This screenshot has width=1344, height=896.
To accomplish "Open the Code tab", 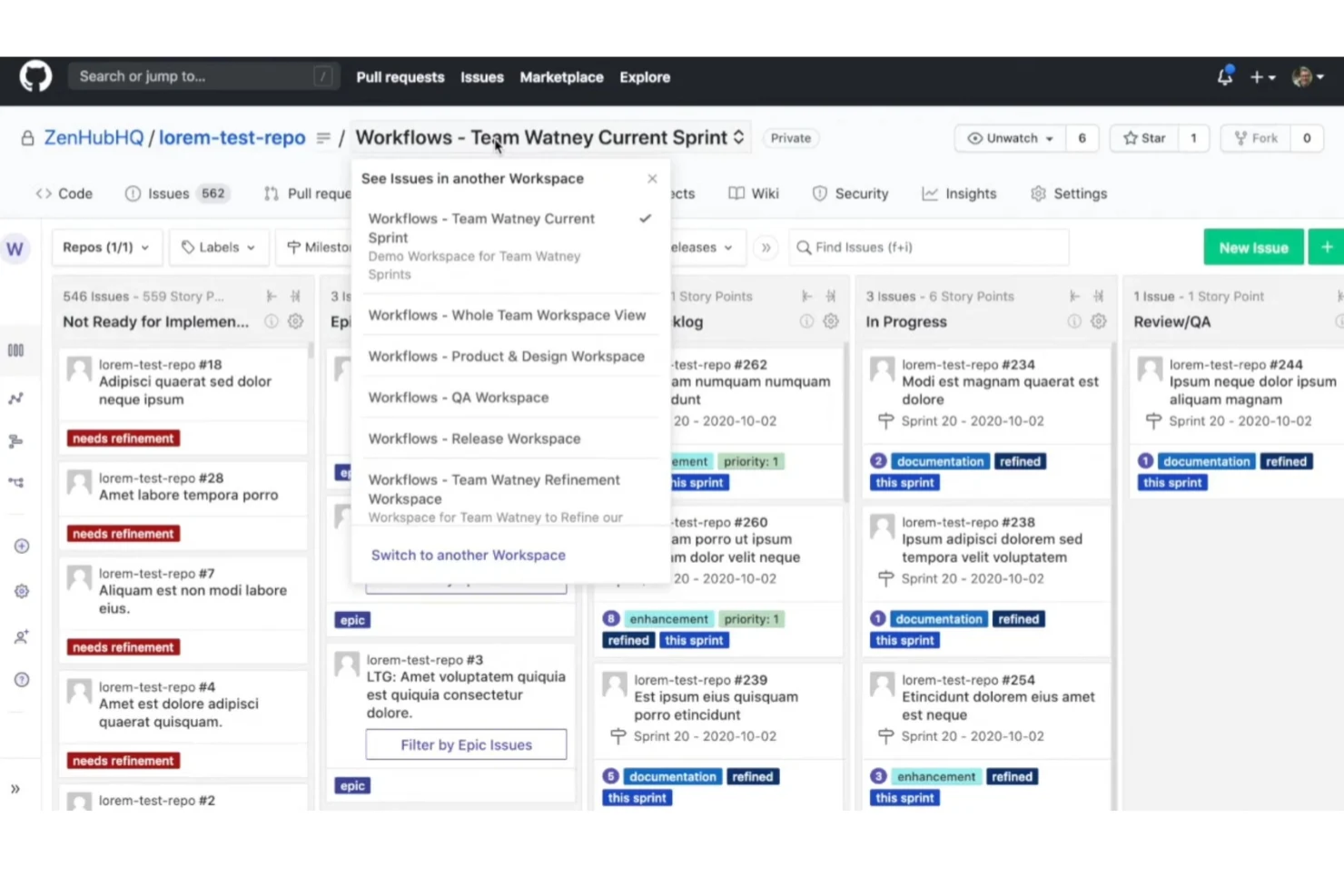I will coord(64,193).
